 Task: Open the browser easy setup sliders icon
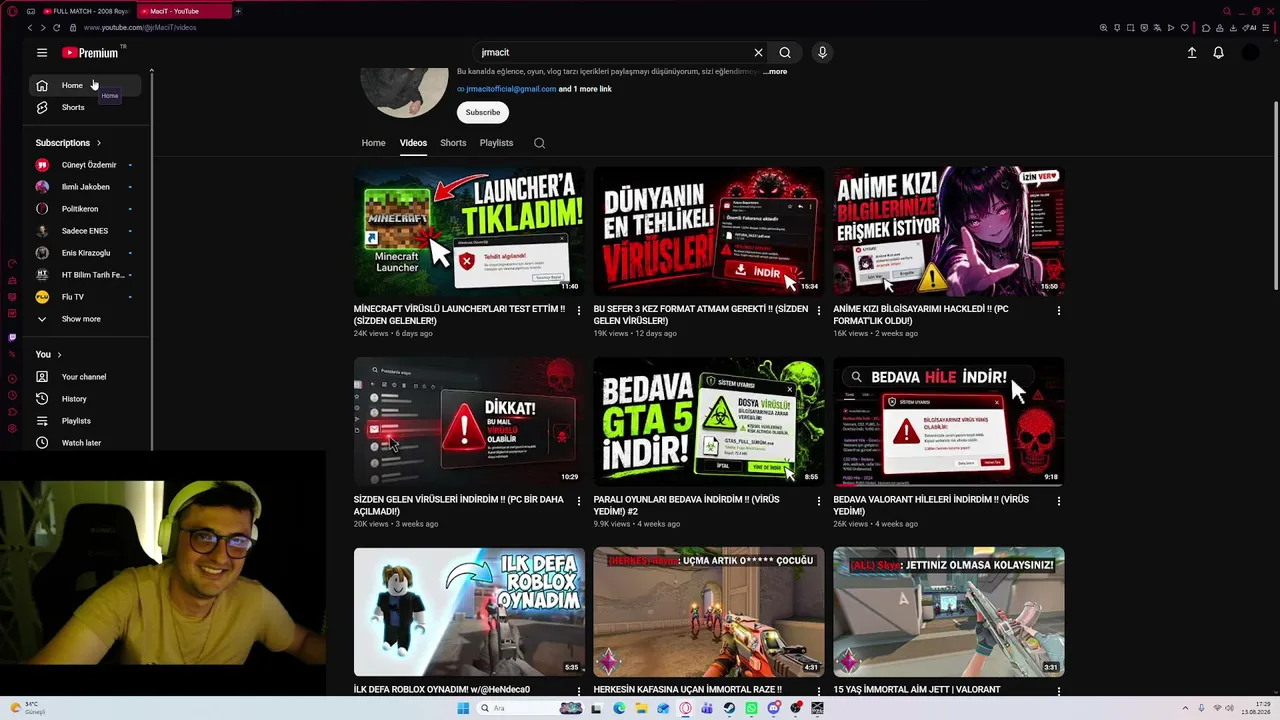point(1266,28)
